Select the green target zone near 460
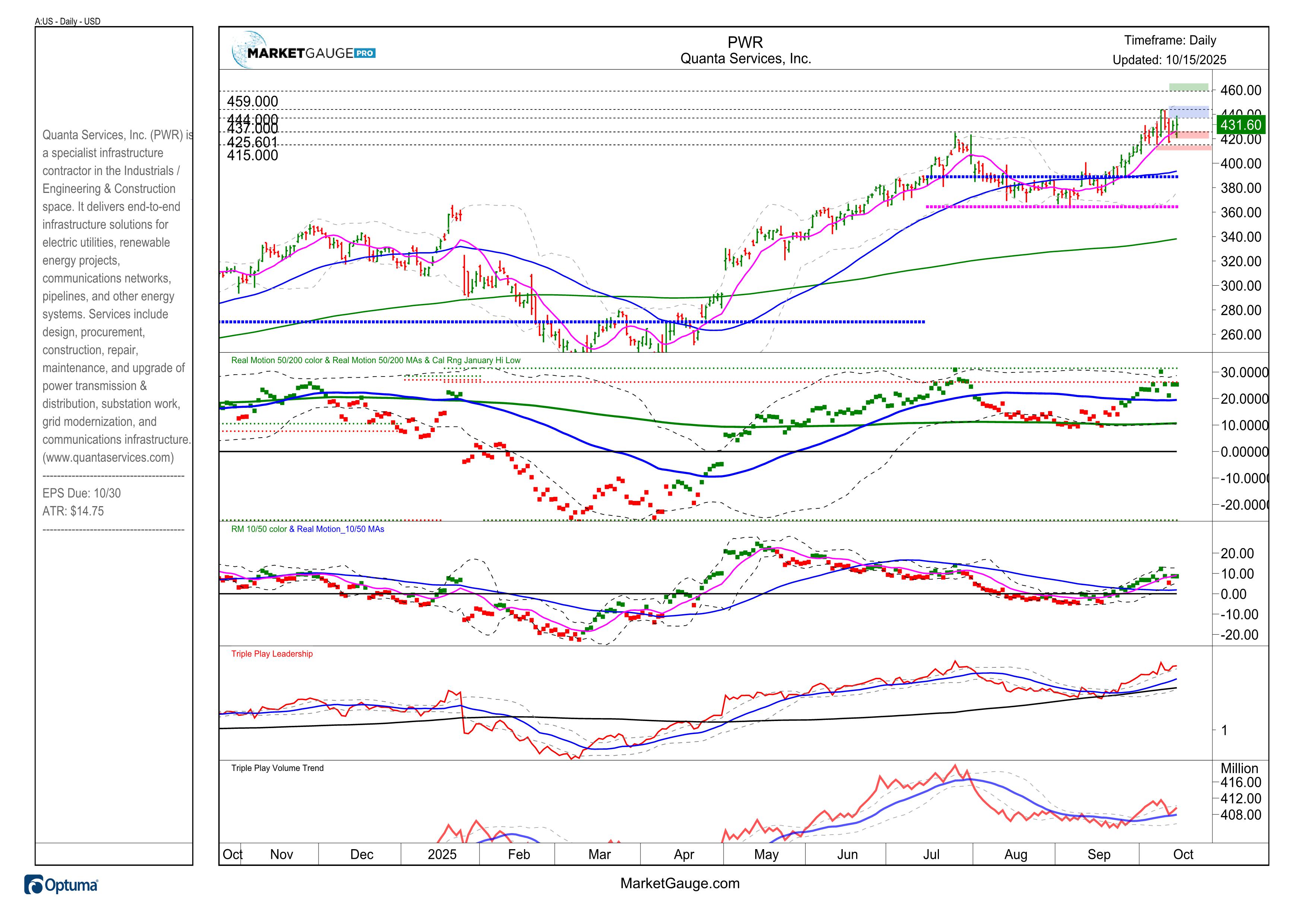The height and width of the screenshot is (924, 1307). pyautogui.click(x=1188, y=87)
